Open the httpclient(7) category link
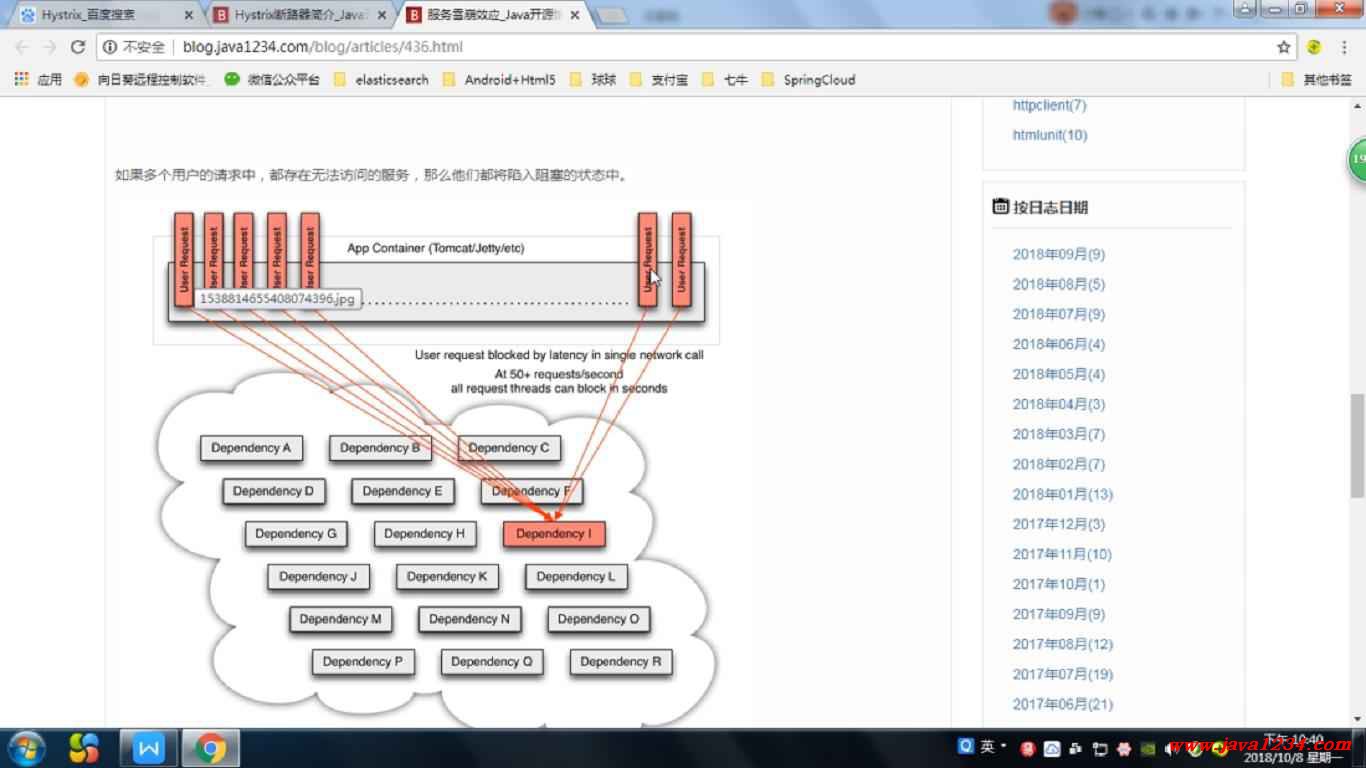Screen dimensions: 1366x768 1049,105
